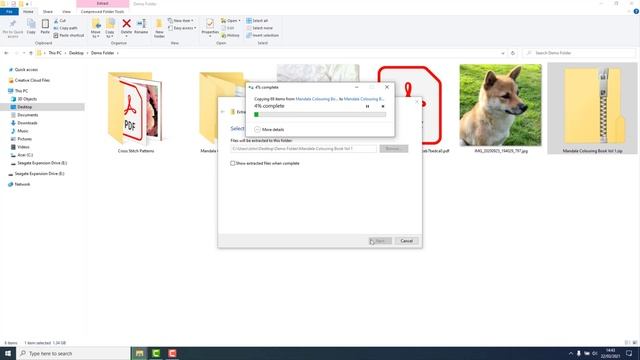The height and width of the screenshot is (360, 640).
Task: Click the green copy progress bar
Action: pos(320,115)
